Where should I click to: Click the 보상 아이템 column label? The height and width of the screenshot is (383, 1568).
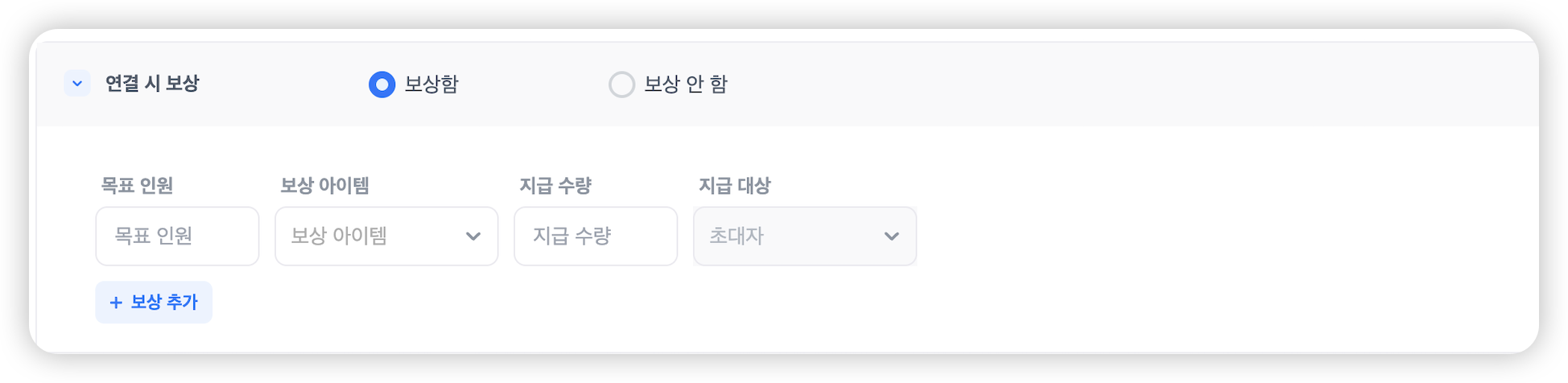click(324, 186)
